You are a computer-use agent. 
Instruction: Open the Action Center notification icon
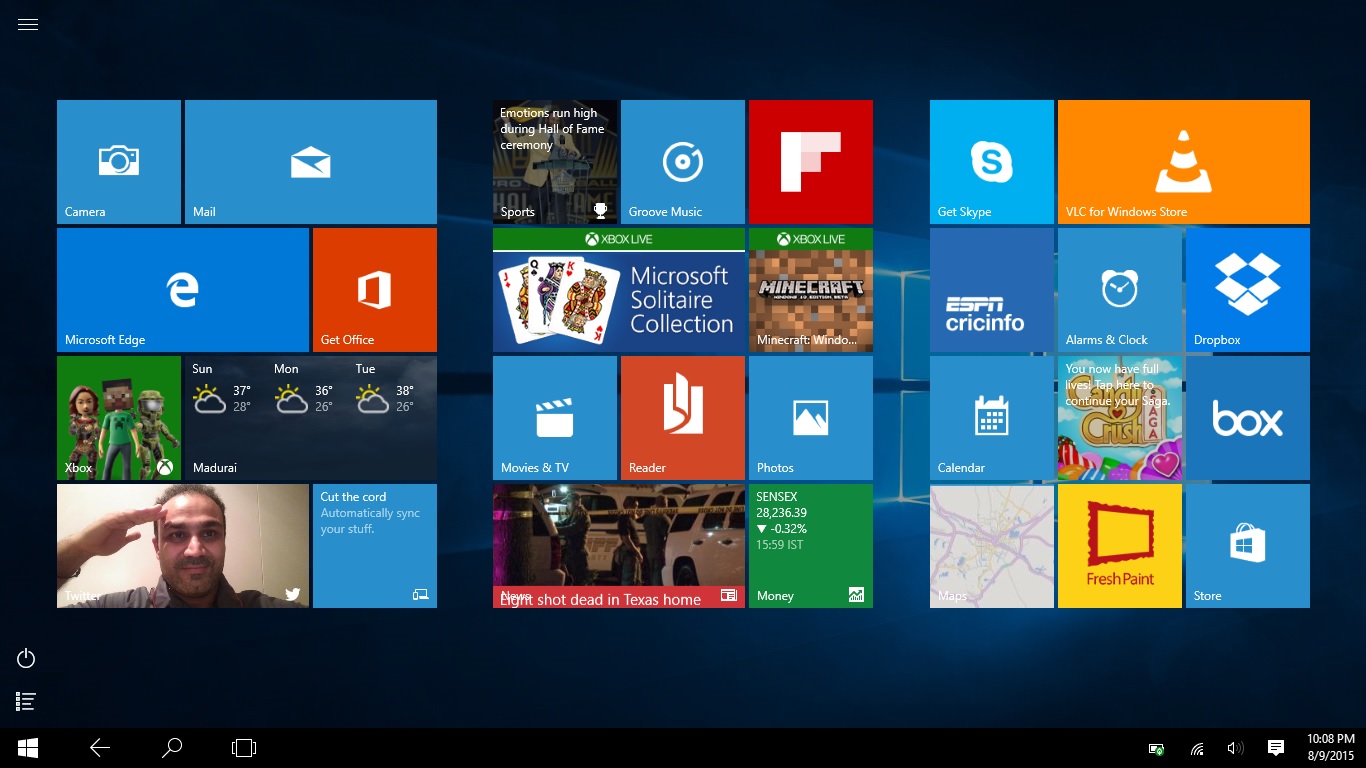click(x=1276, y=748)
